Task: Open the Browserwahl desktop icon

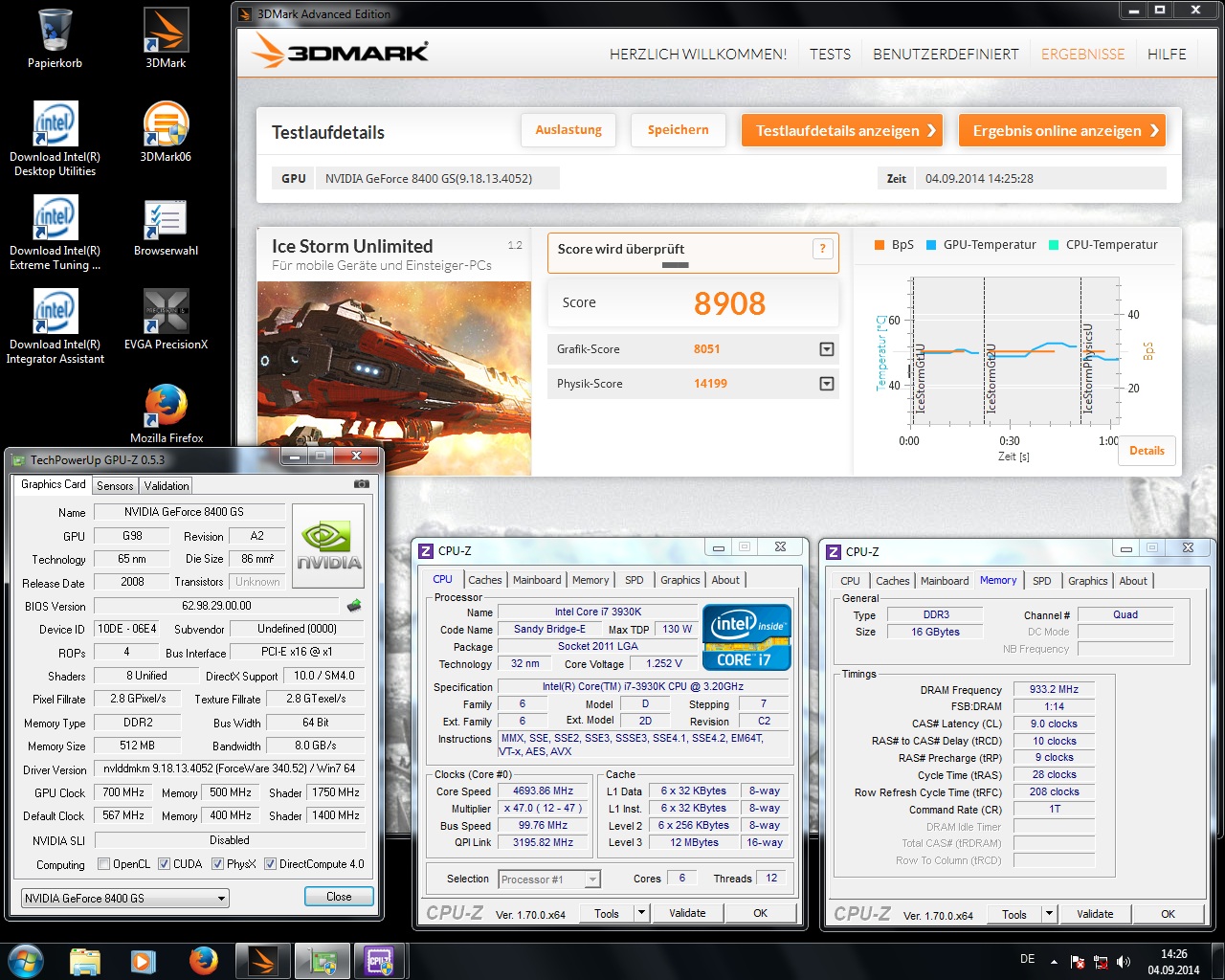Action: pyautogui.click(x=166, y=226)
